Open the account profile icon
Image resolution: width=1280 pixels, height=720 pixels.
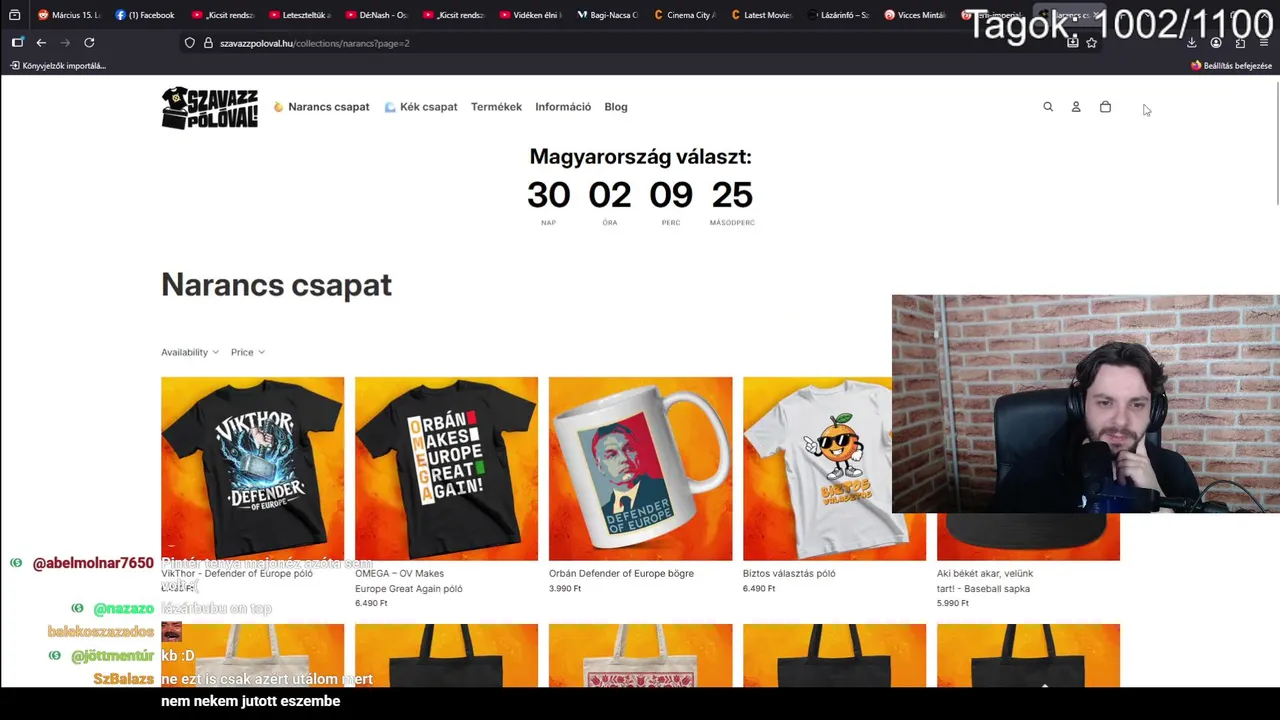click(1076, 107)
